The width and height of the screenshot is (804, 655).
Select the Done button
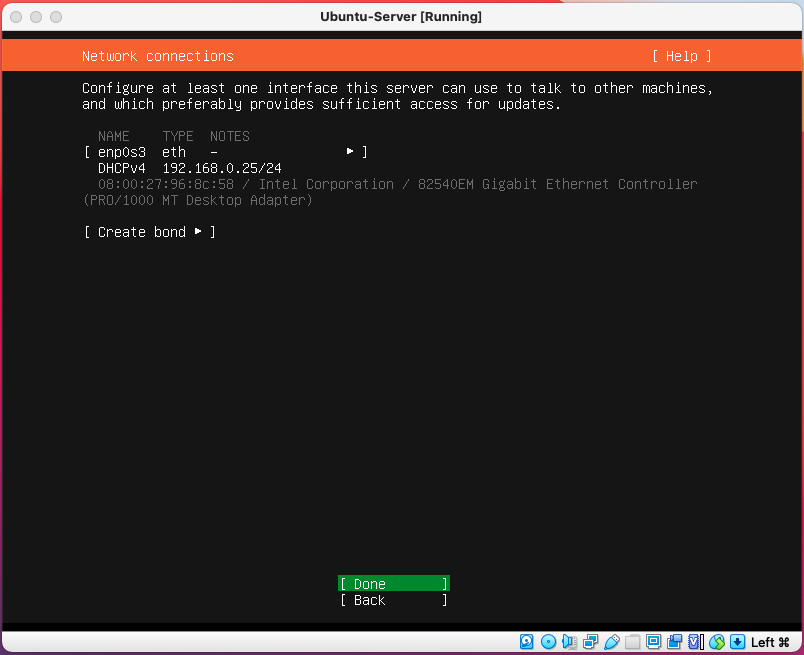click(394, 584)
